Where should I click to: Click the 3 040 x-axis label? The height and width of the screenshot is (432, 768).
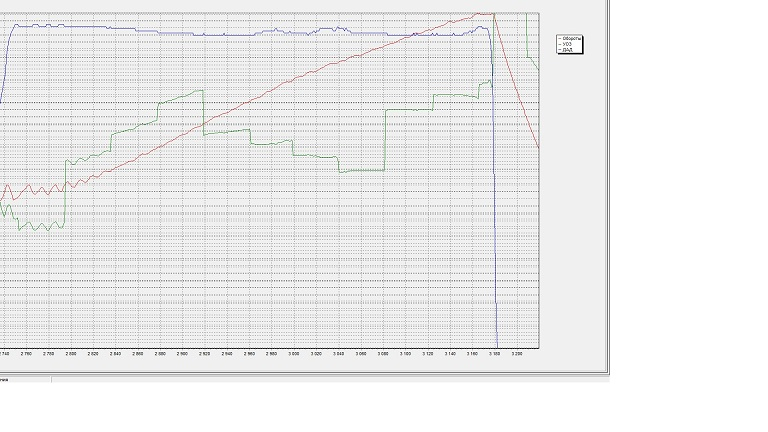(338, 353)
